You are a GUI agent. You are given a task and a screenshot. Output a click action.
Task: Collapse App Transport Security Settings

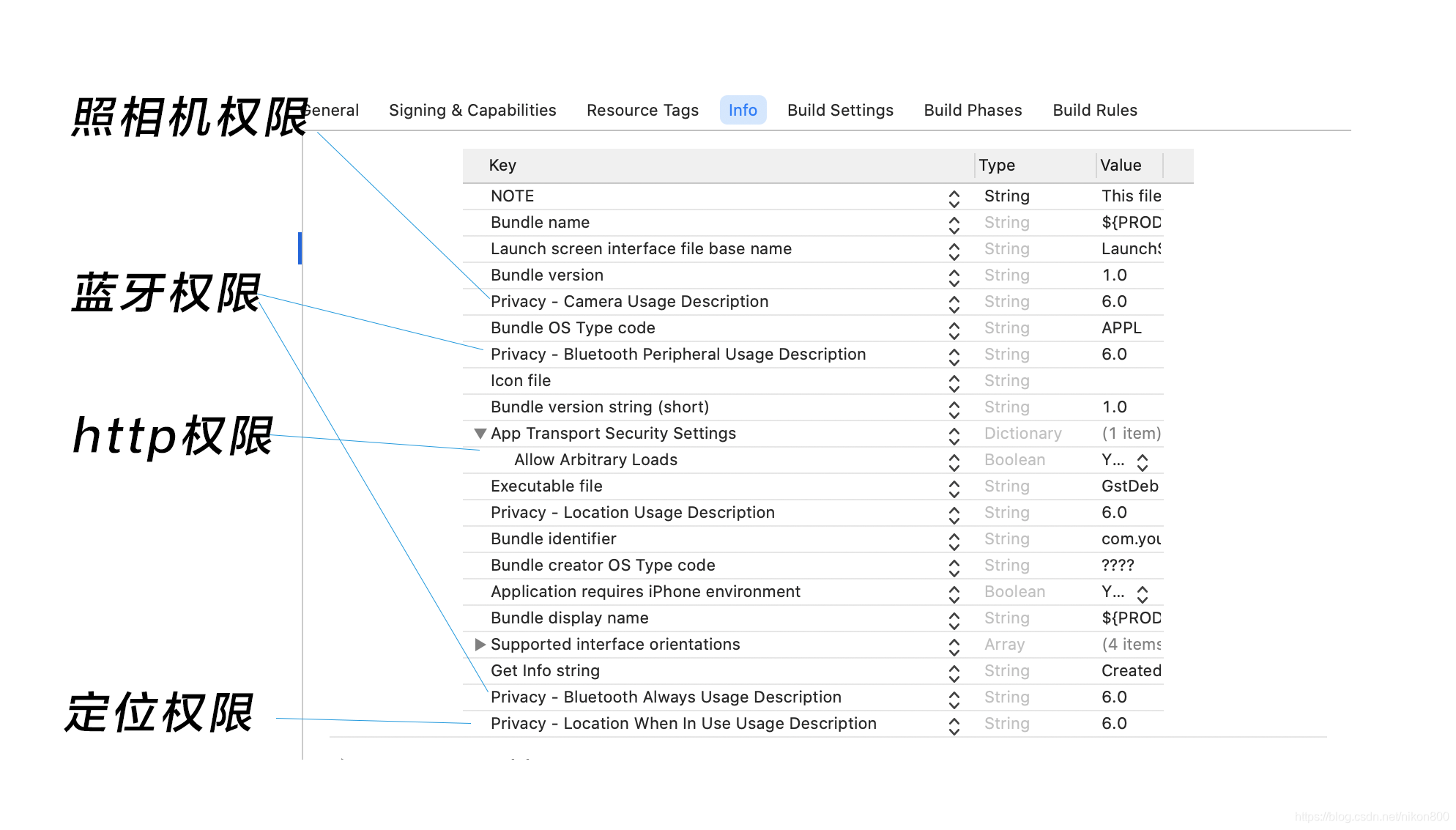(480, 434)
